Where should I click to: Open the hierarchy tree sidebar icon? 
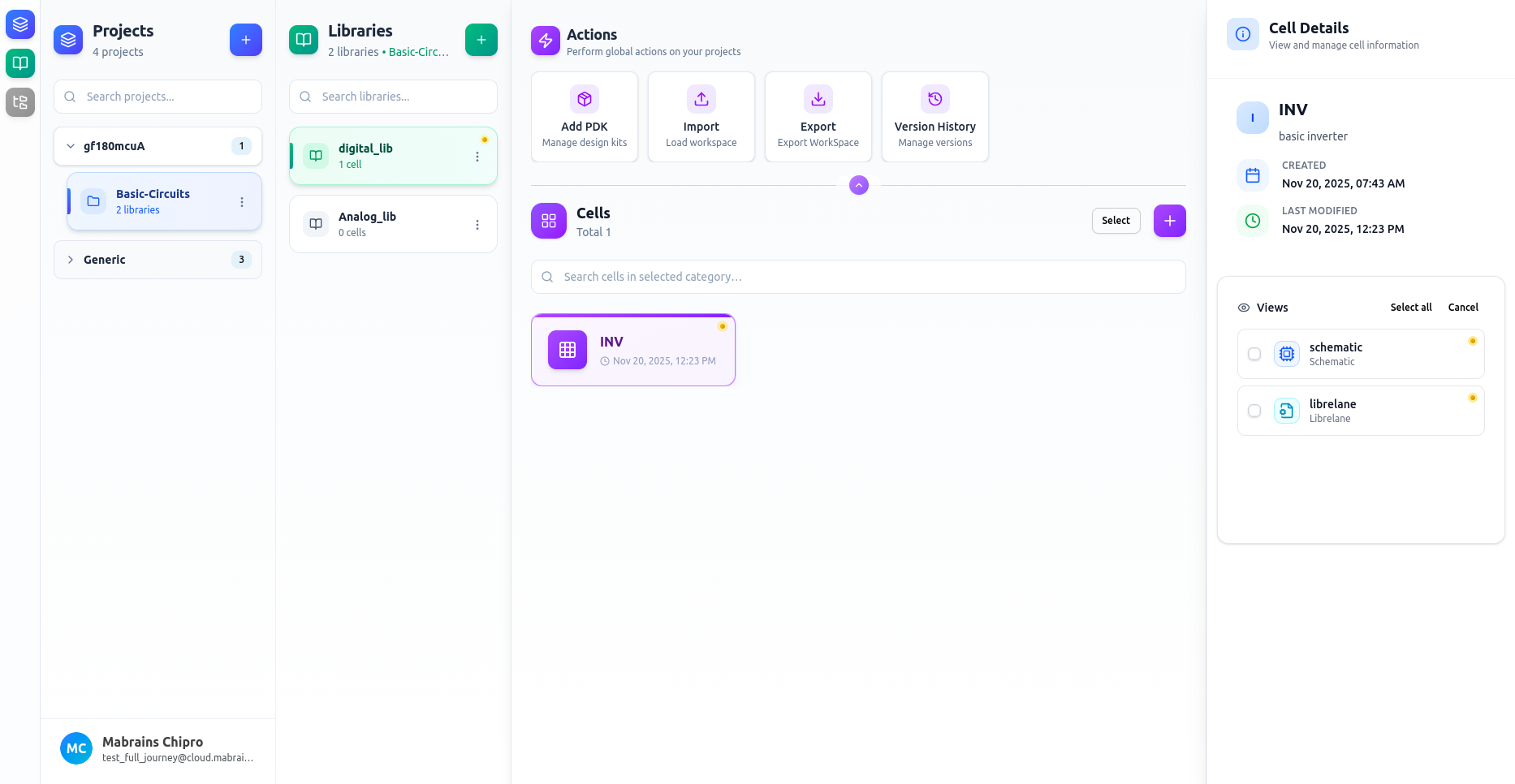coord(20,102)
